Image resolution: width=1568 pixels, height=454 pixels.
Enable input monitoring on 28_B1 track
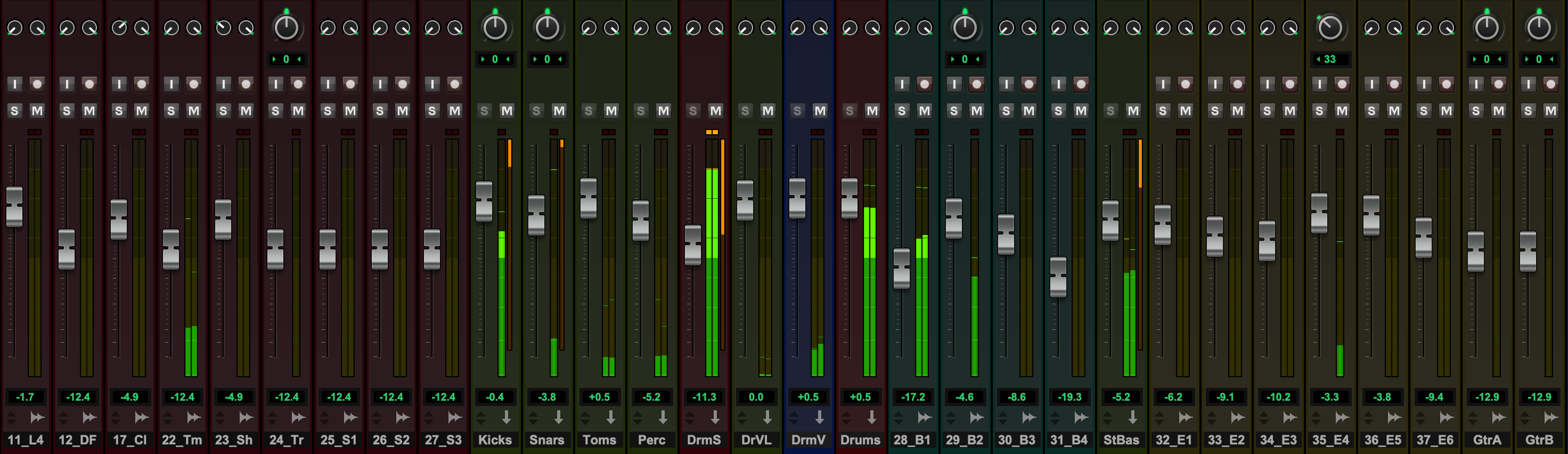point(902,84)
